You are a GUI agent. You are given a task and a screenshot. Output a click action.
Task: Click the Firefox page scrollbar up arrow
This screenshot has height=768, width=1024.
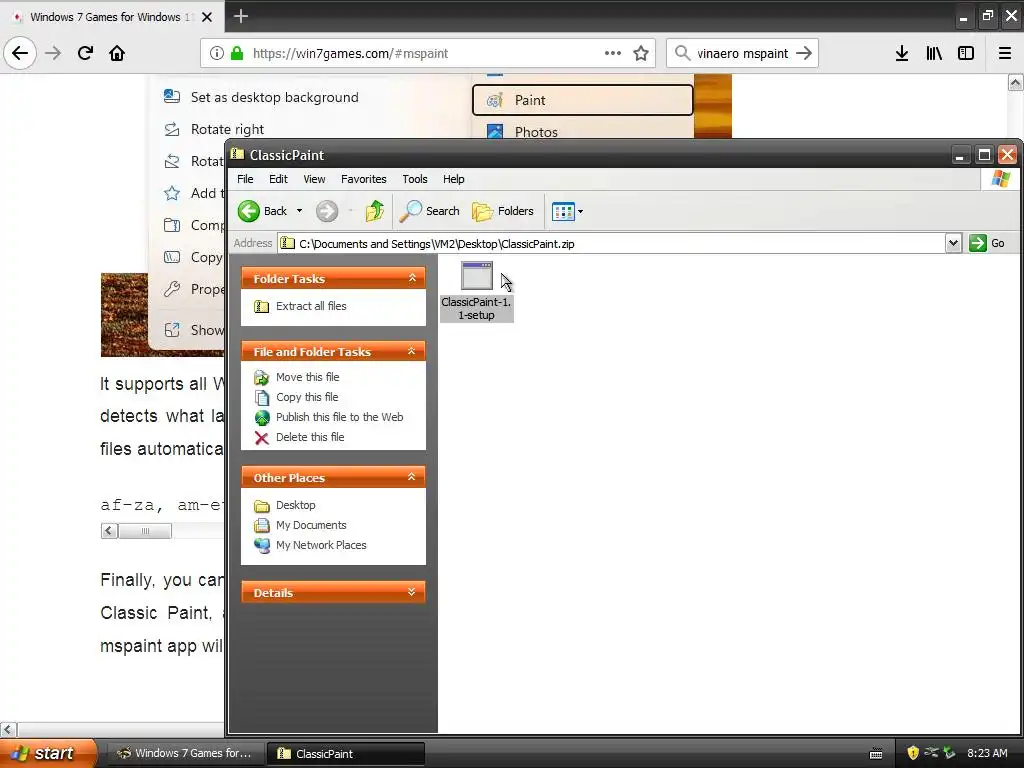tap(1015, 82)
